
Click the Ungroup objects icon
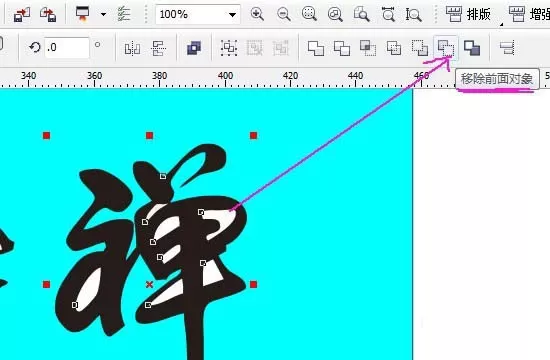255,48
